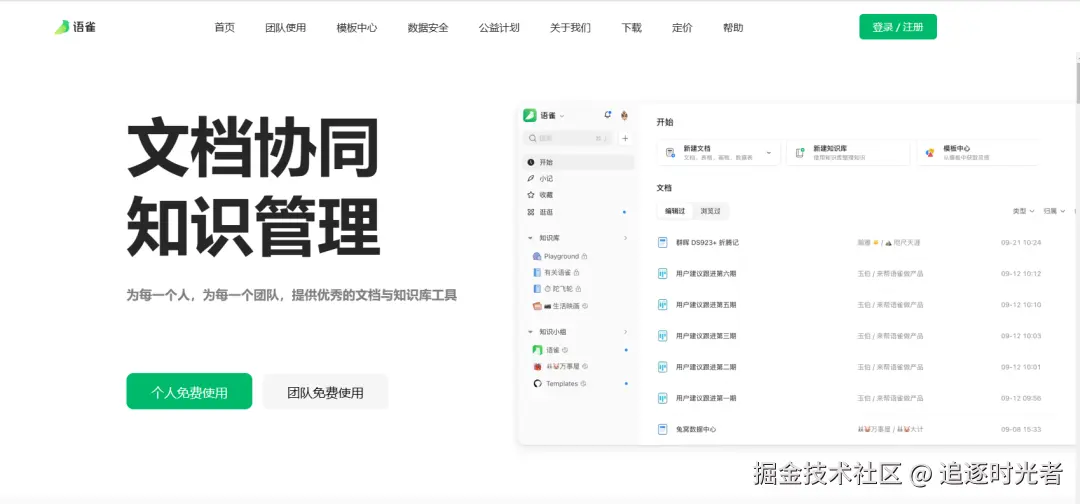Open 团队使用 in the navigation bar
Screen dimensions: 1080x504
pos(286,28)
